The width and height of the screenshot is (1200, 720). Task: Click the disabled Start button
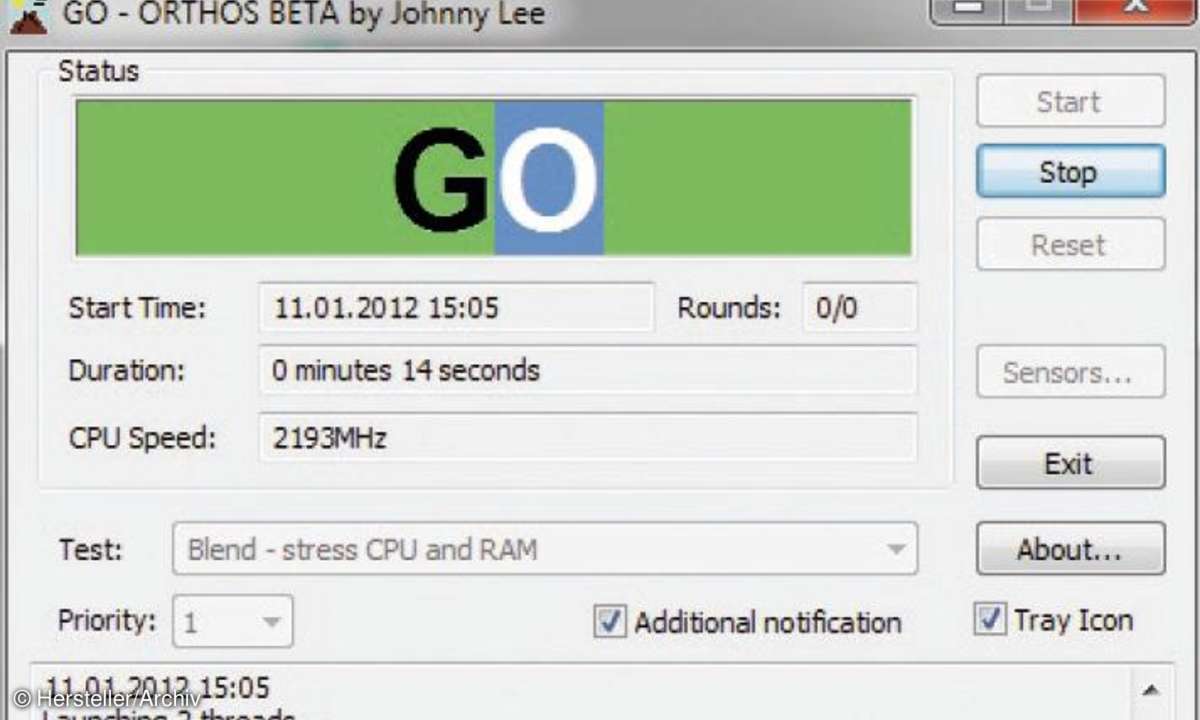[x=1070, y=101]
